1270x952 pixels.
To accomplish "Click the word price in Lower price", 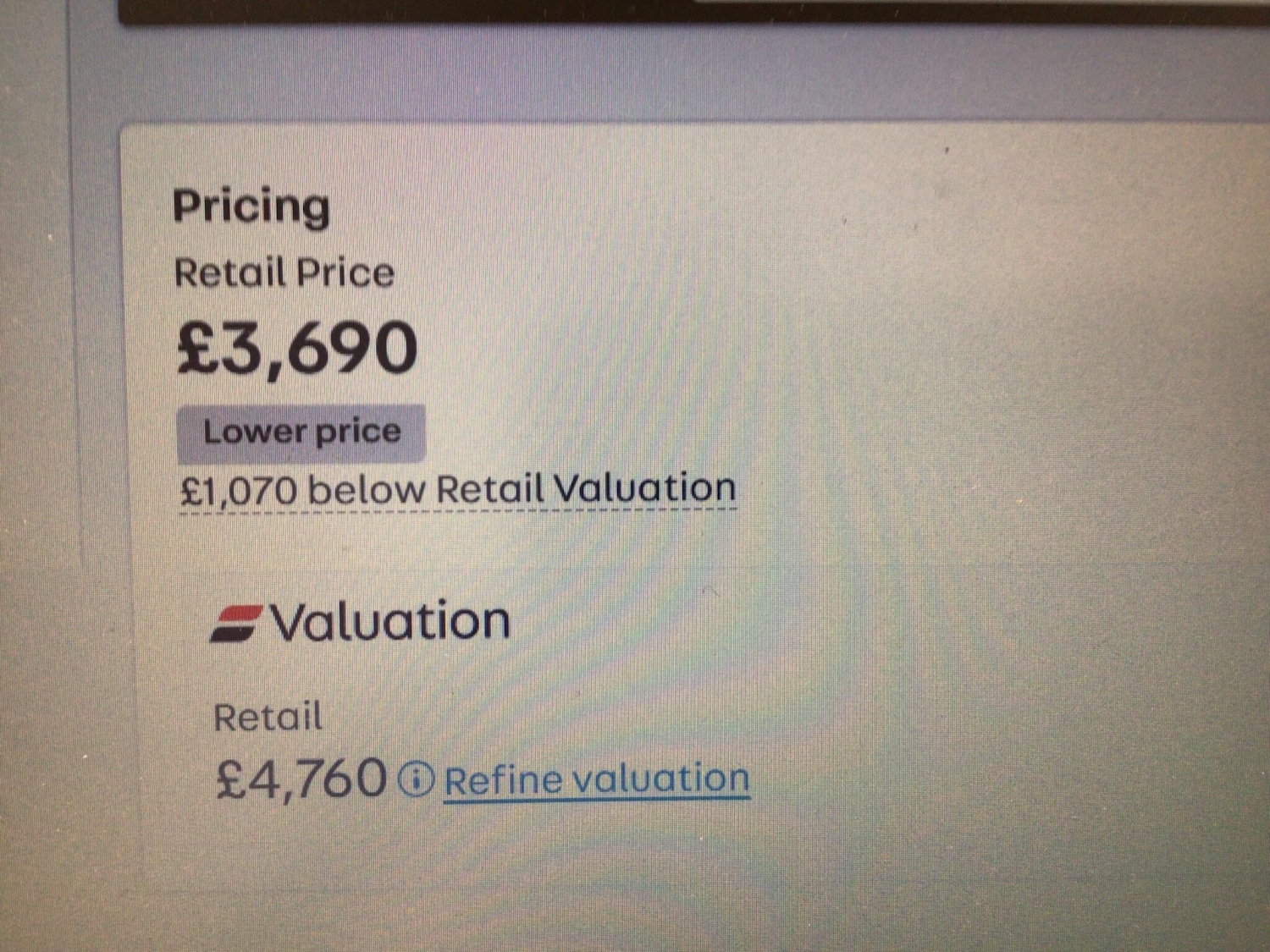I will click(x=358, y=433).
